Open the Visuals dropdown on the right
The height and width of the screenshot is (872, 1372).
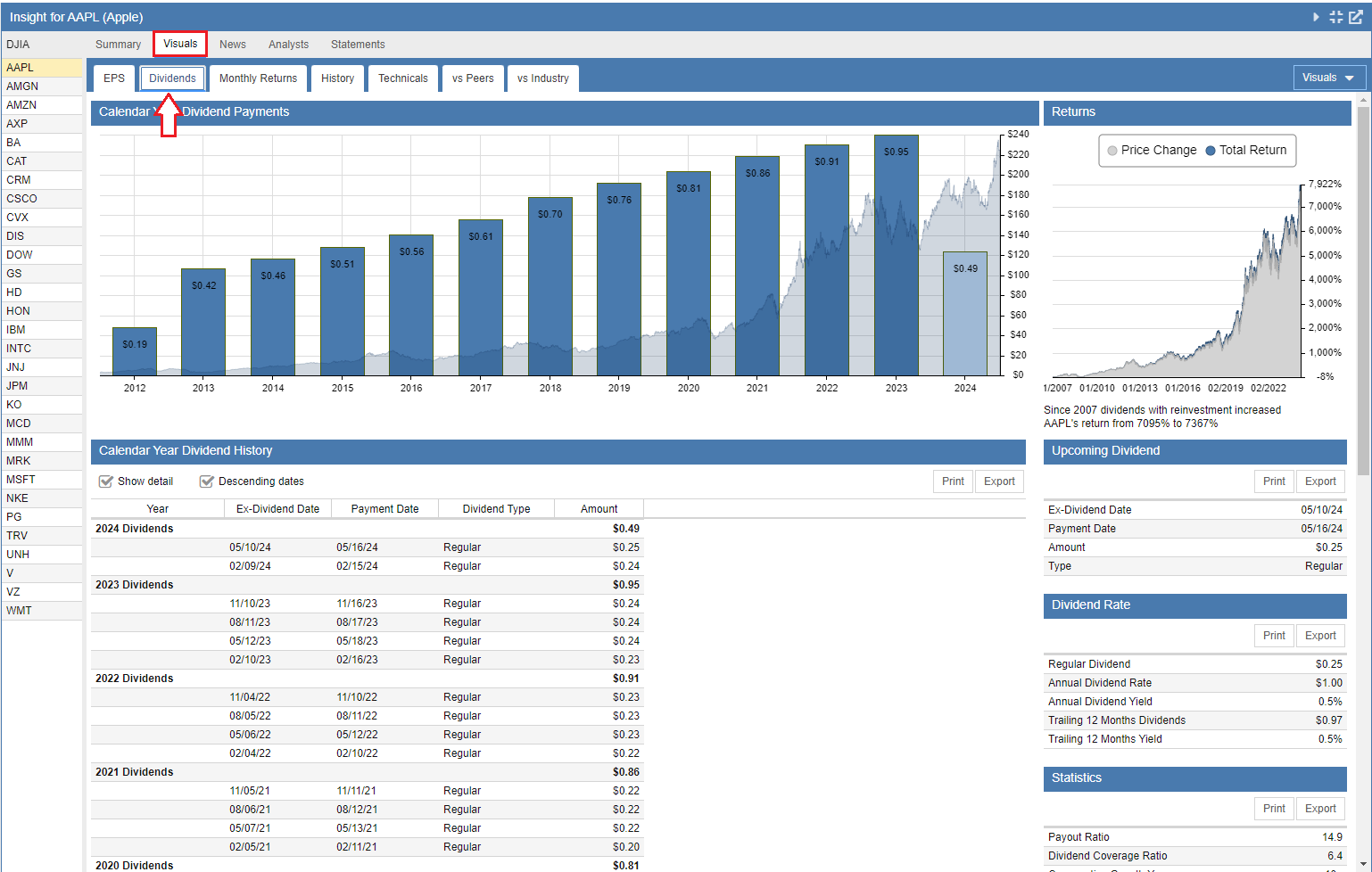pos(1329,78)
